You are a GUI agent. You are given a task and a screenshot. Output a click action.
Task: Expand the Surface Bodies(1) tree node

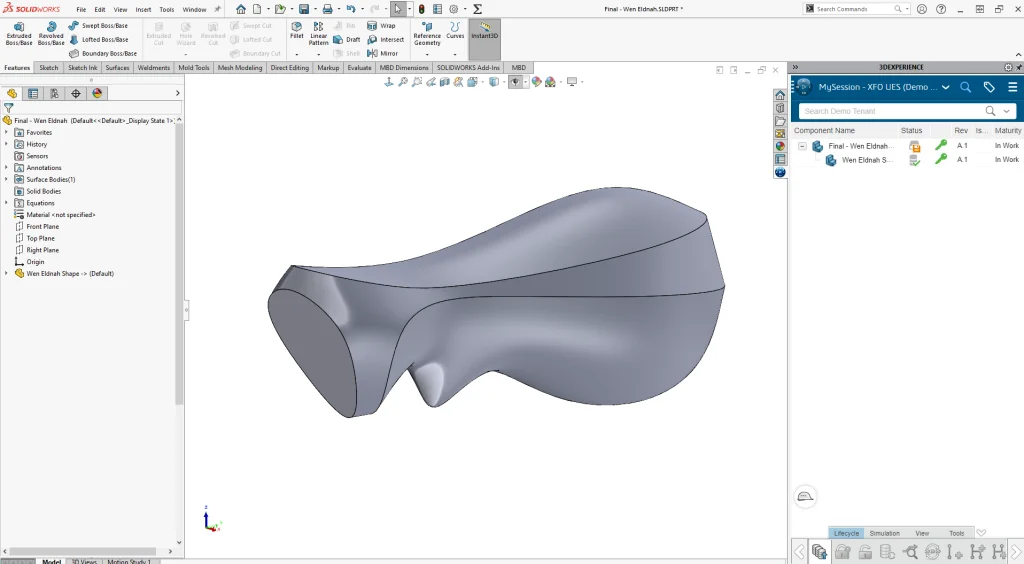tap(6, 180)
